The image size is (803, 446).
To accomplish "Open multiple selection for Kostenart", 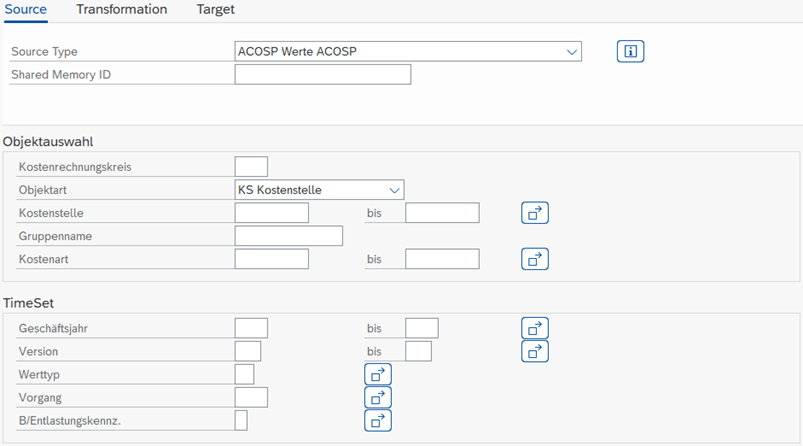I will [x=535, y=259].
